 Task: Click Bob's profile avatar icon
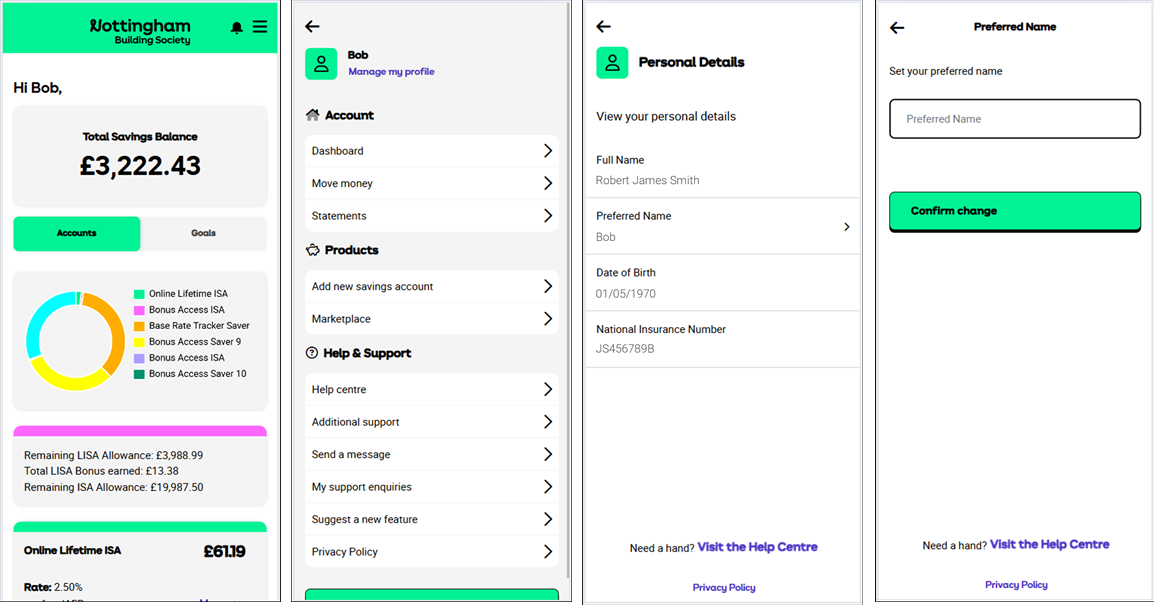[x=321, y=61]
